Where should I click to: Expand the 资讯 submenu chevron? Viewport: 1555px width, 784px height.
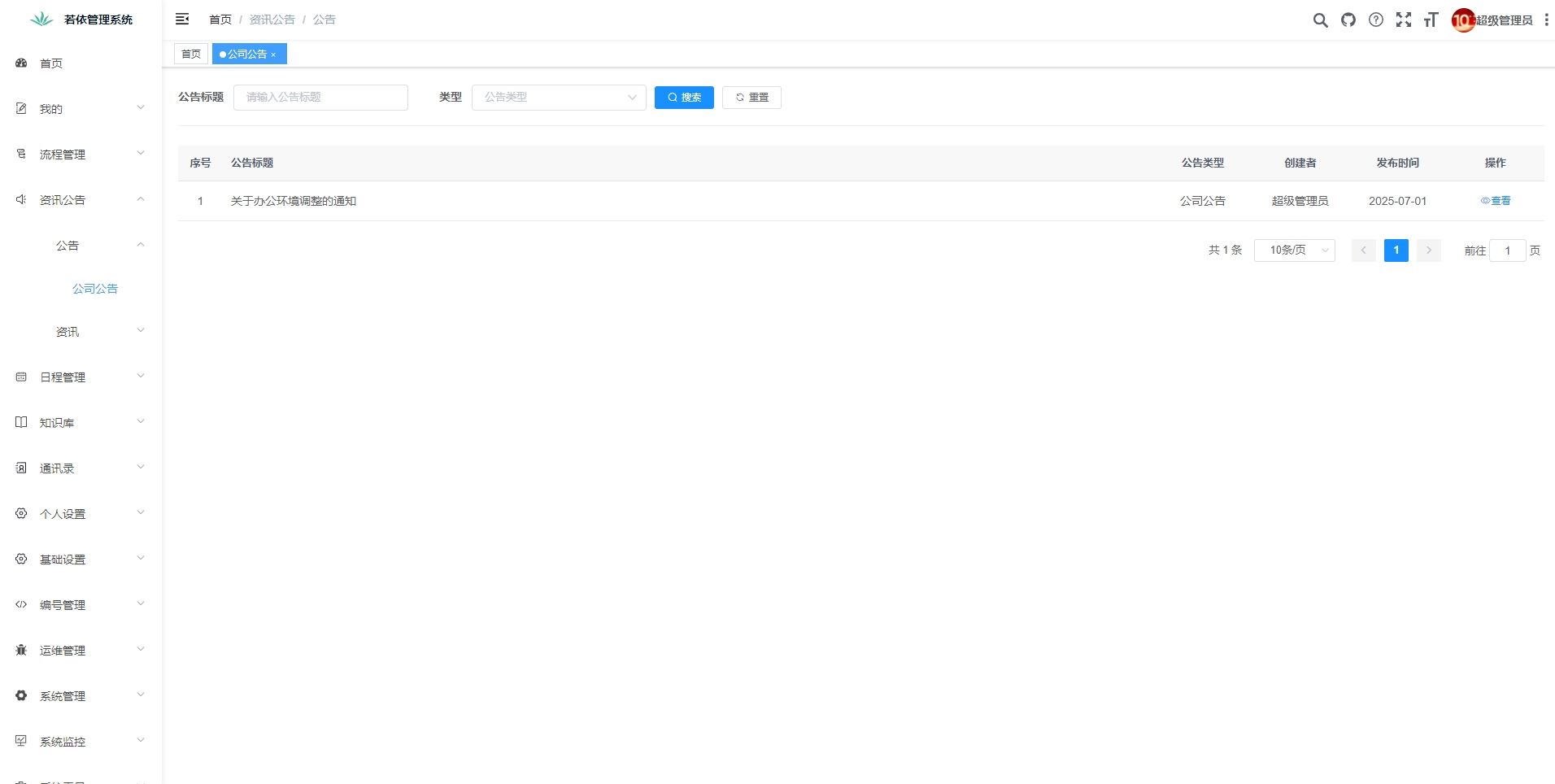coord(141,330)
